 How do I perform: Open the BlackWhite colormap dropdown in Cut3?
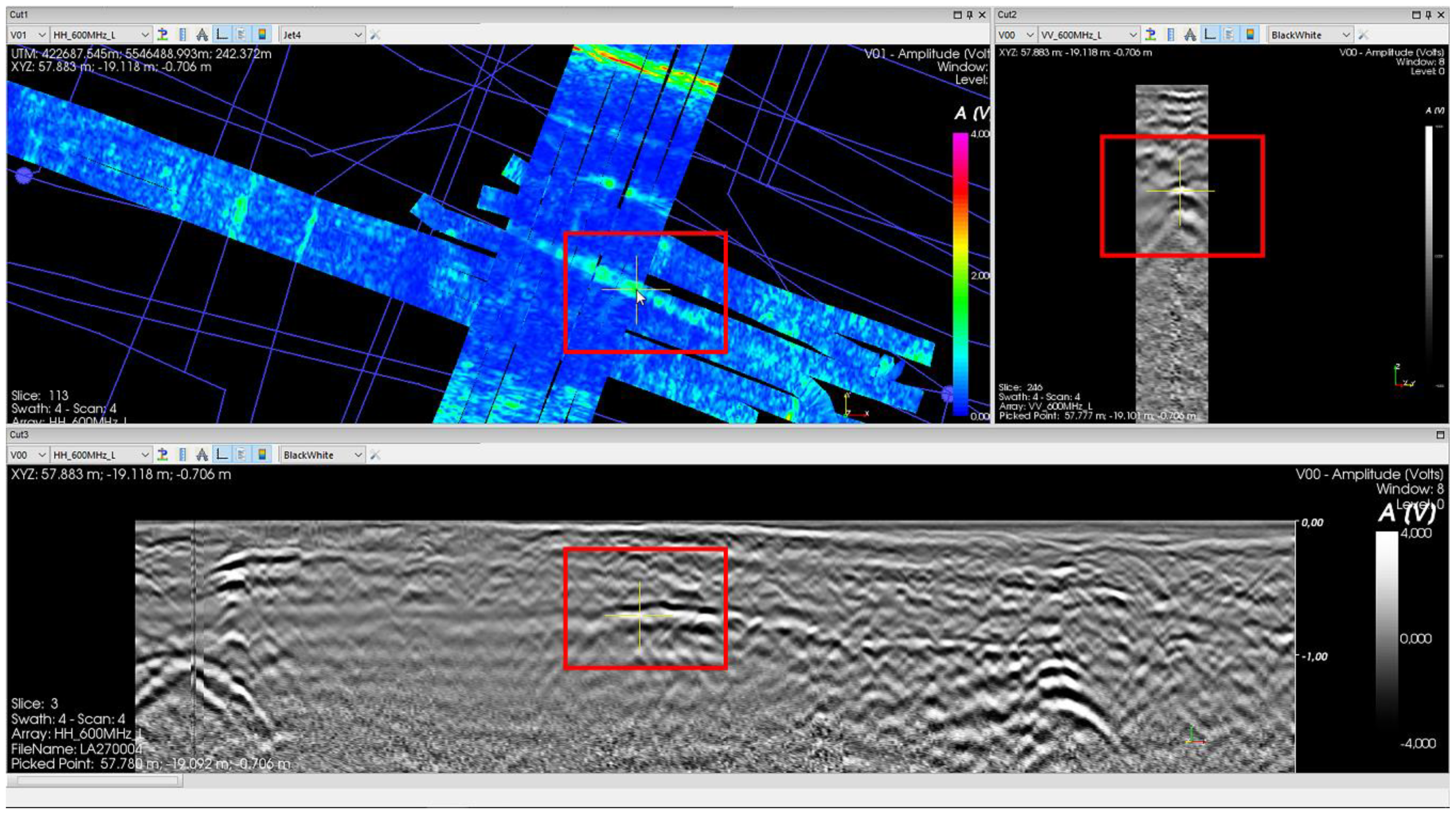coord(323,455)
